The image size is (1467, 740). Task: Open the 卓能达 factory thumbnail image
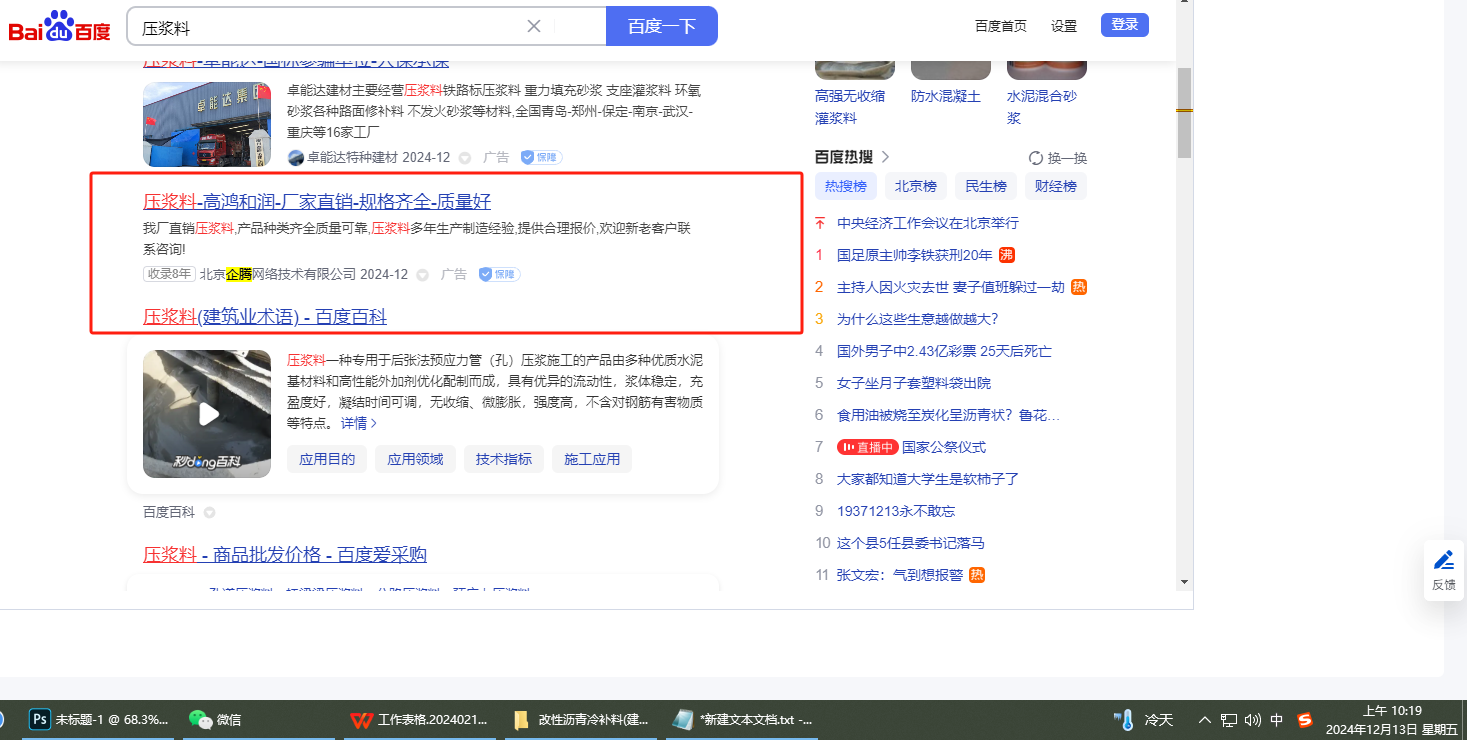207,124
